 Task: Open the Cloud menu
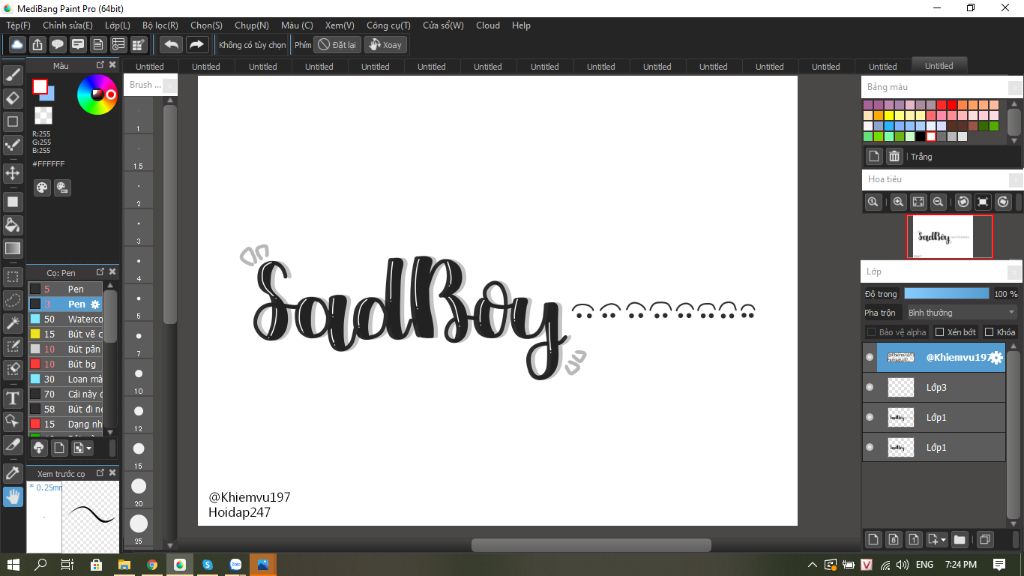(x=488, y=25)
